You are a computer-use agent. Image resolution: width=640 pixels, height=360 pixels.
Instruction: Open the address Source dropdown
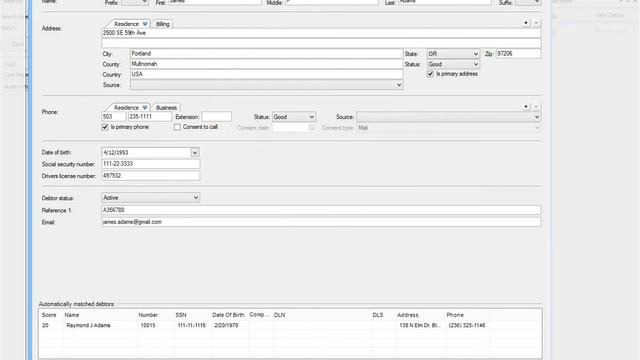267,85
